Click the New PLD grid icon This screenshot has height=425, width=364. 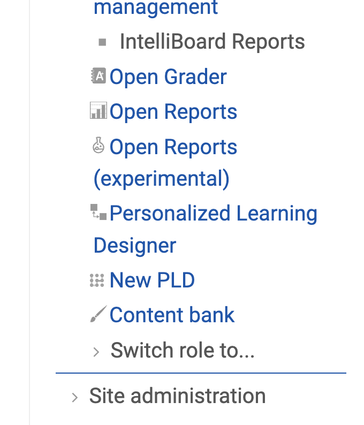tap(97, 280)
